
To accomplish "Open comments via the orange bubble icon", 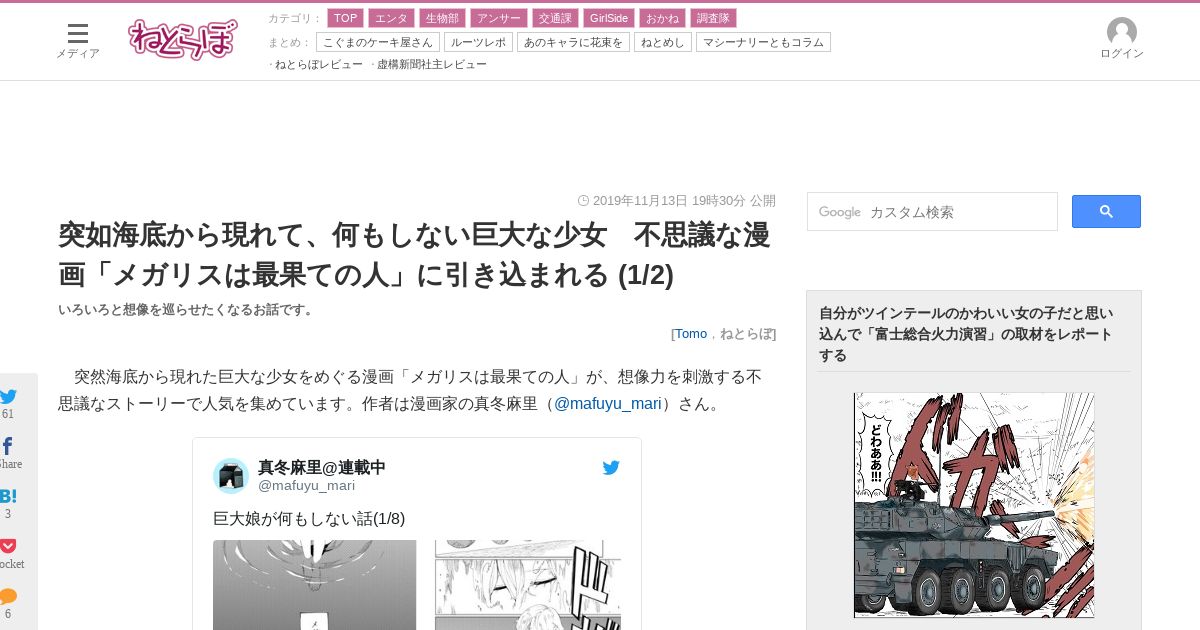I will [x=8, y=596].
